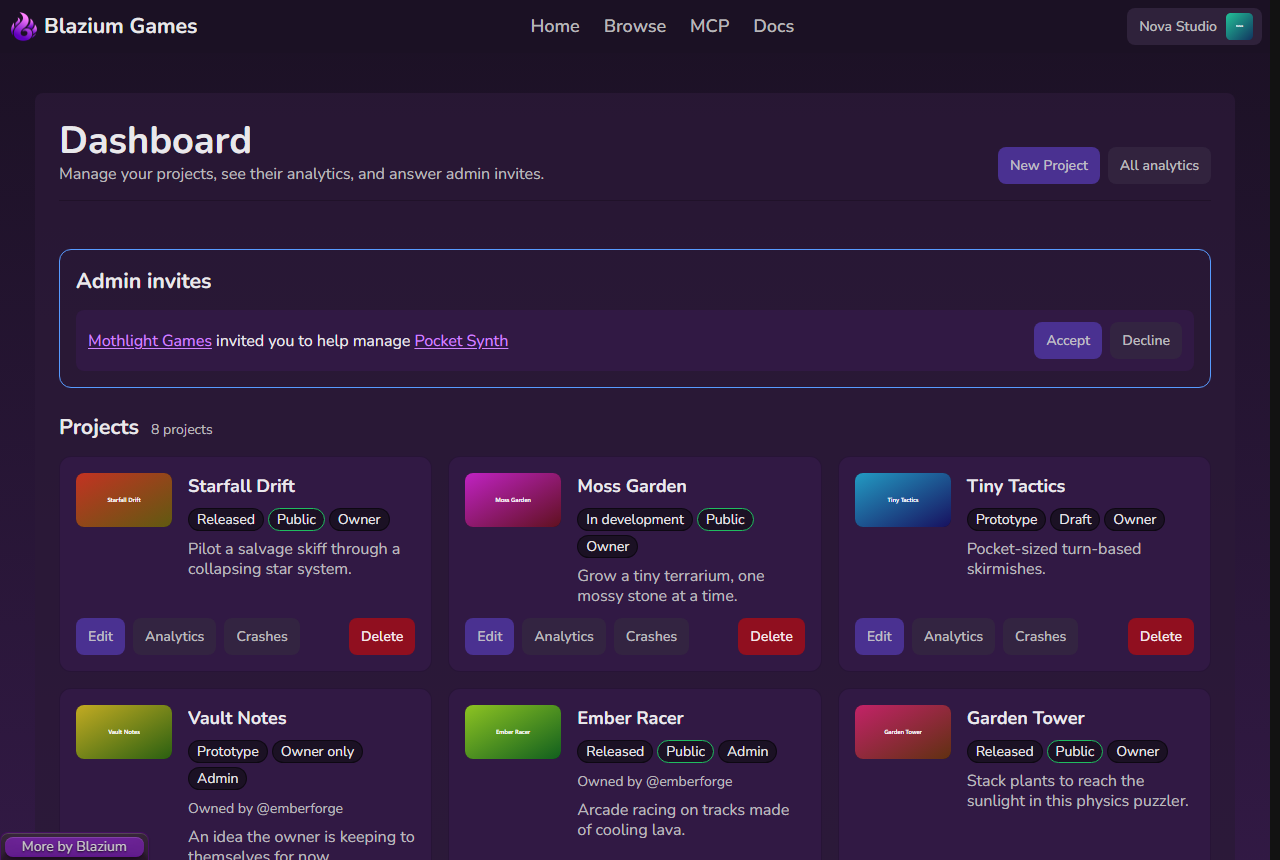Open the MCP nav item
Image resolution: width=1280 pixels, height=860 pixels.
[x=710, y=26]
